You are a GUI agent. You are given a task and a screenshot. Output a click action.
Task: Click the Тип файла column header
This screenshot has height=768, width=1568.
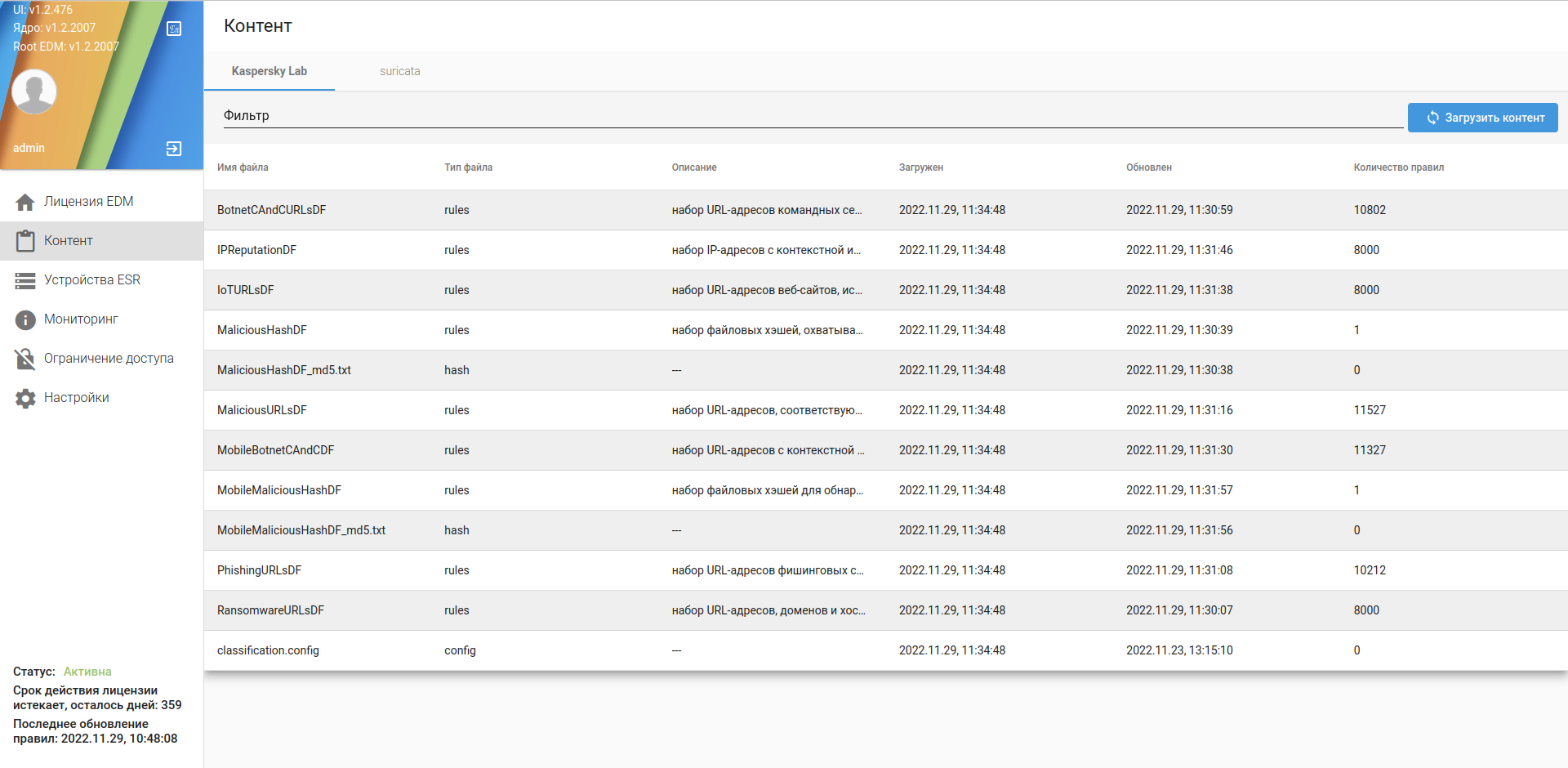(468, 167)
